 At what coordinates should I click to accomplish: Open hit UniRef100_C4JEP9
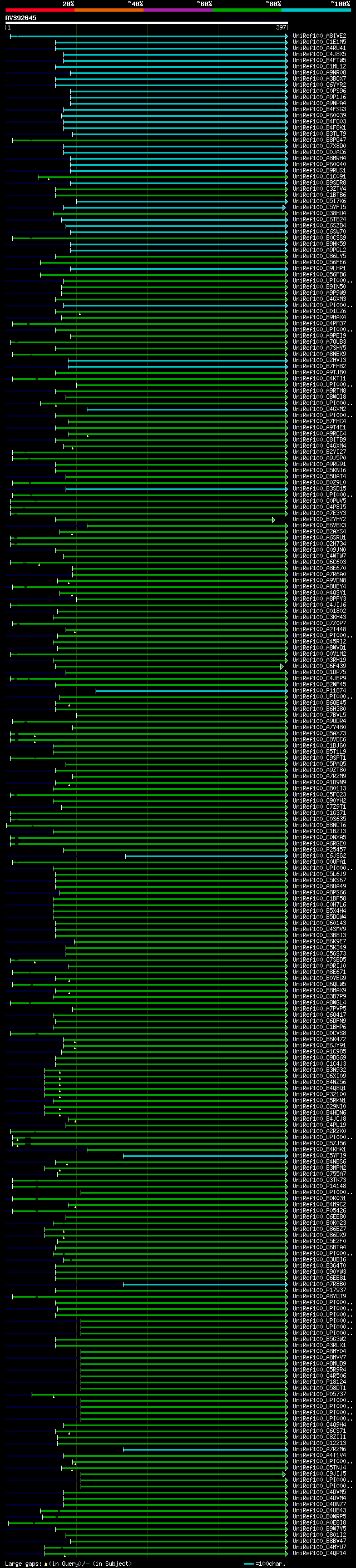pyautogui.click(x=319, y=679)
